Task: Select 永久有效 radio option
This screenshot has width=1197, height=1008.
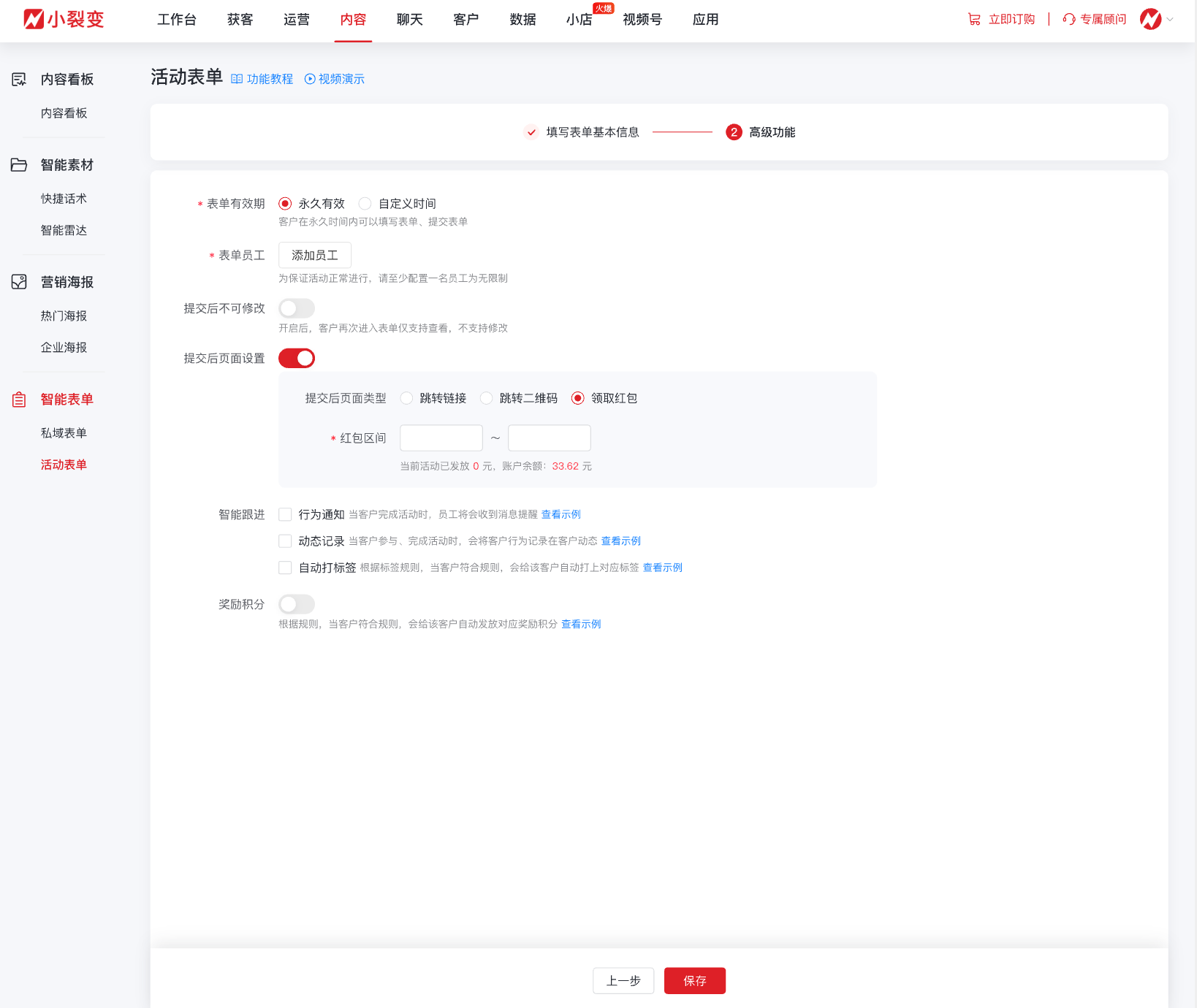Action: [x=285, y=204]
